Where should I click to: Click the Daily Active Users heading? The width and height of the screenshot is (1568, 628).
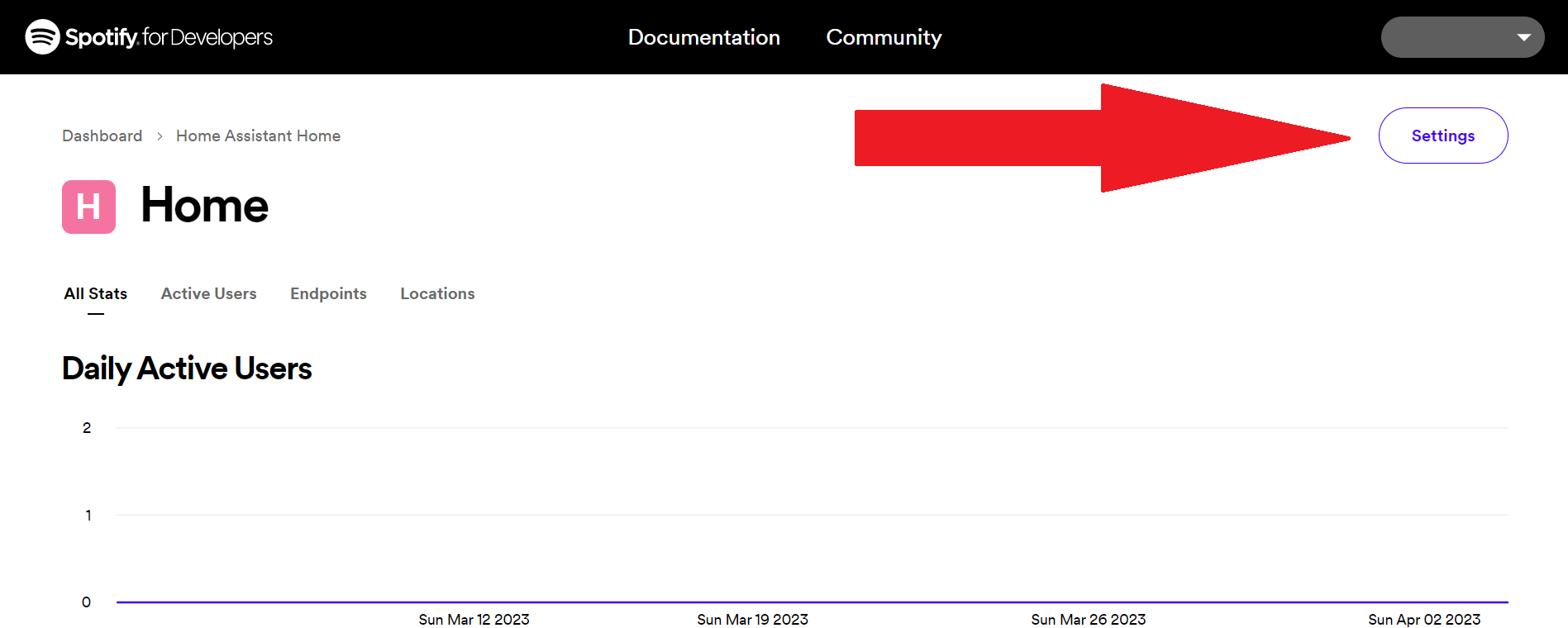(187, 369)
